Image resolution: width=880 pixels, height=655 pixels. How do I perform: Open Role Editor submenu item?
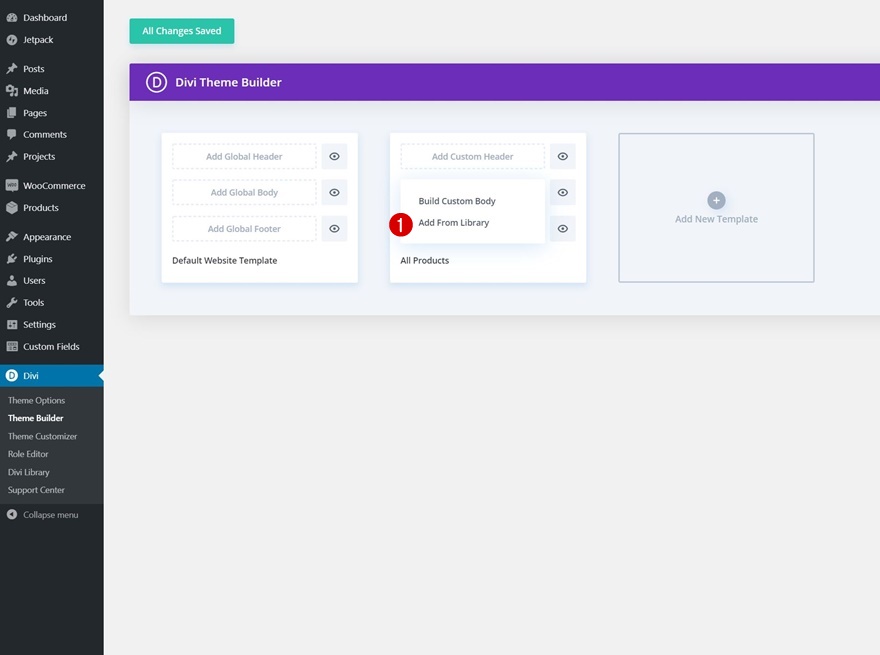(x=28, y=454)
